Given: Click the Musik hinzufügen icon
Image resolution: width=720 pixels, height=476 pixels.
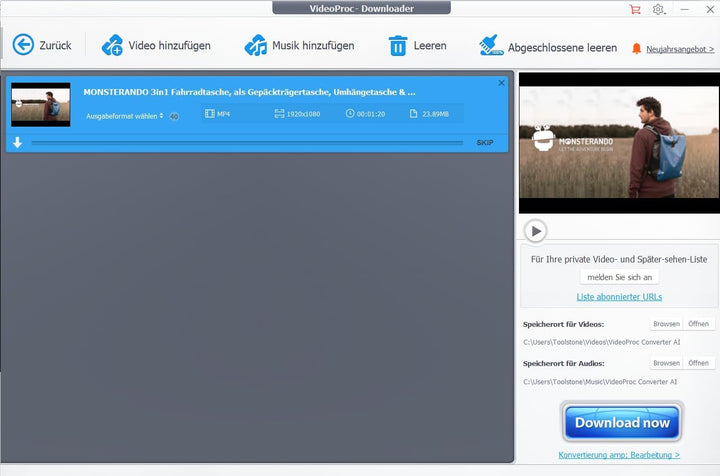Looking at the screenshot, I should [x=256, y=45].
